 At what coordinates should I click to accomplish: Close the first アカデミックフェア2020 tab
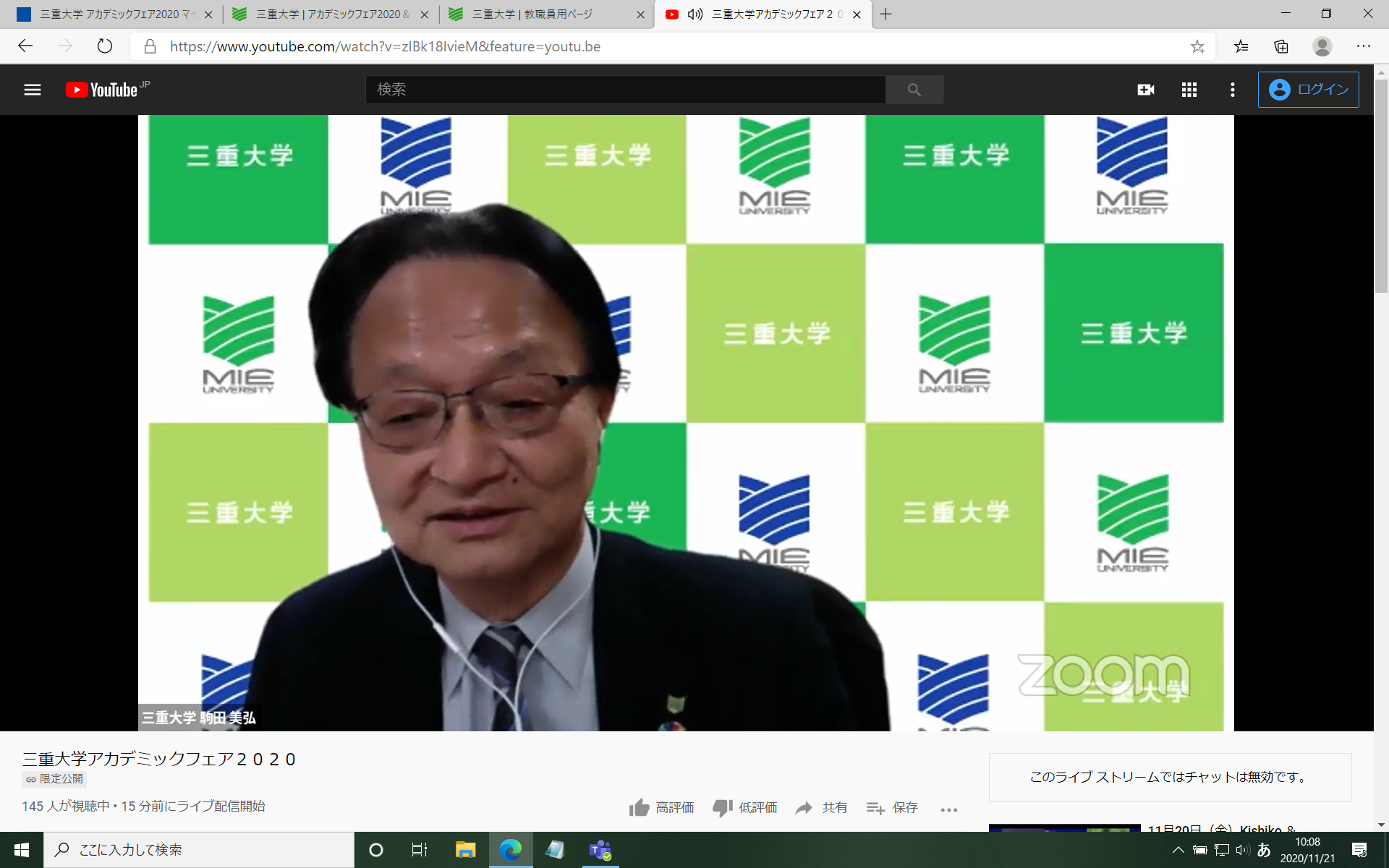coord(208,14)
